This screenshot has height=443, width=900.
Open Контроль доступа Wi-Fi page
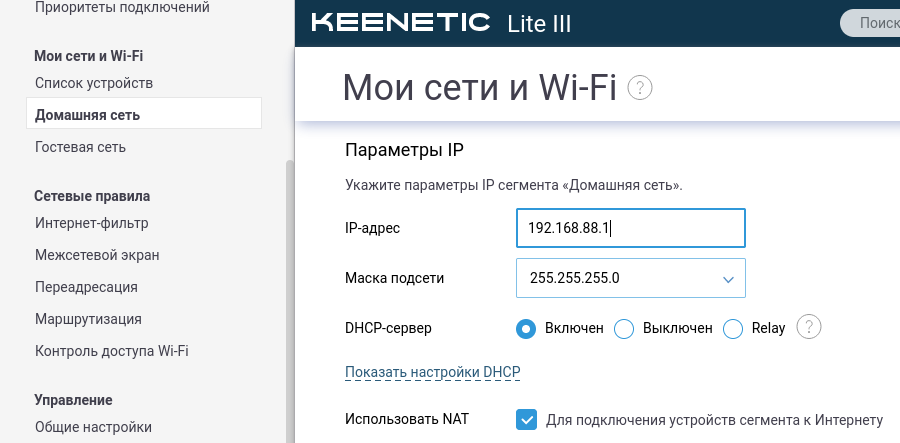[112, 351]
